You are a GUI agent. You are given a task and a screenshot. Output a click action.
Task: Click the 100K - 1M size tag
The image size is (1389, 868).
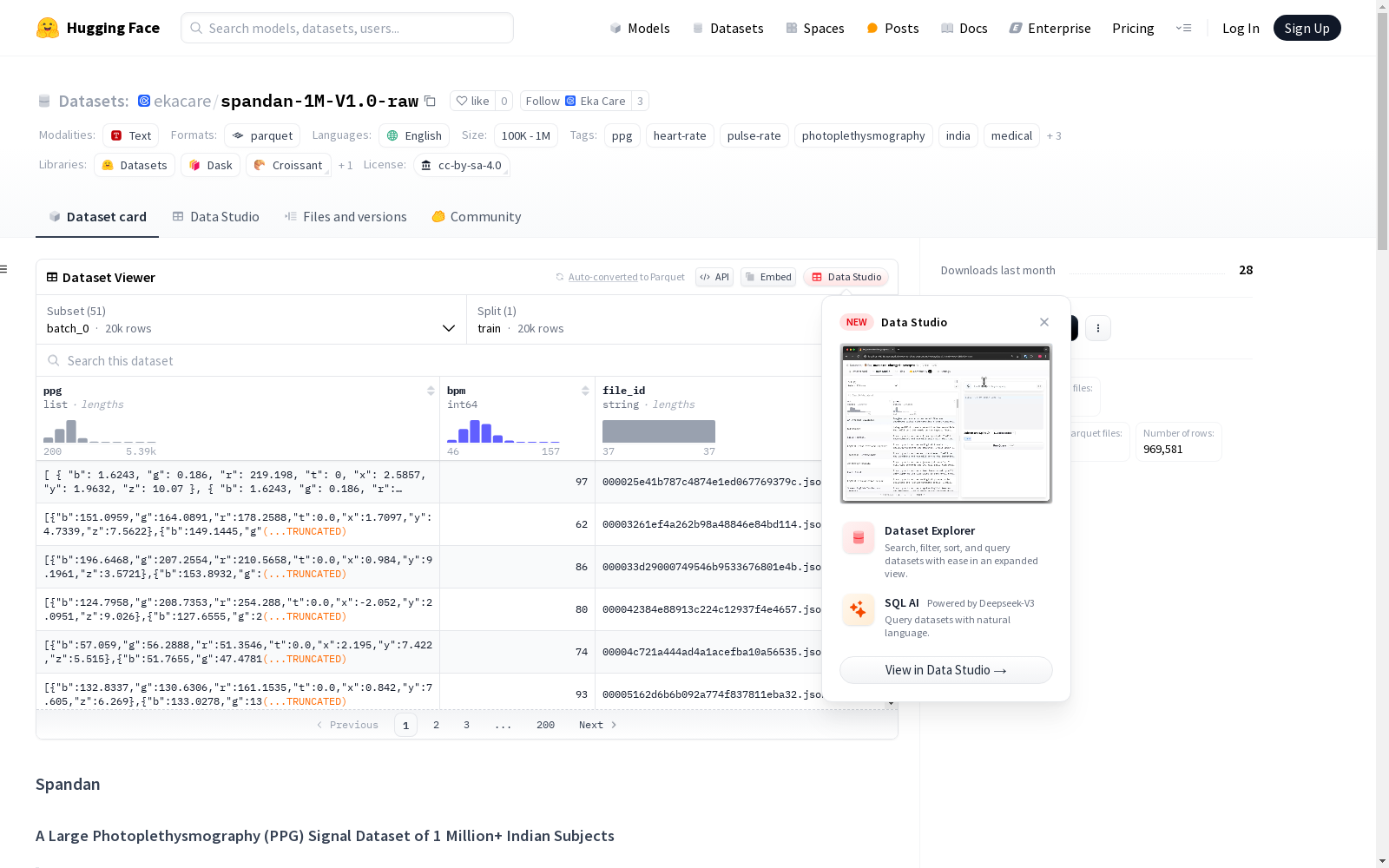pyautogui.click(x=526, y=135)
